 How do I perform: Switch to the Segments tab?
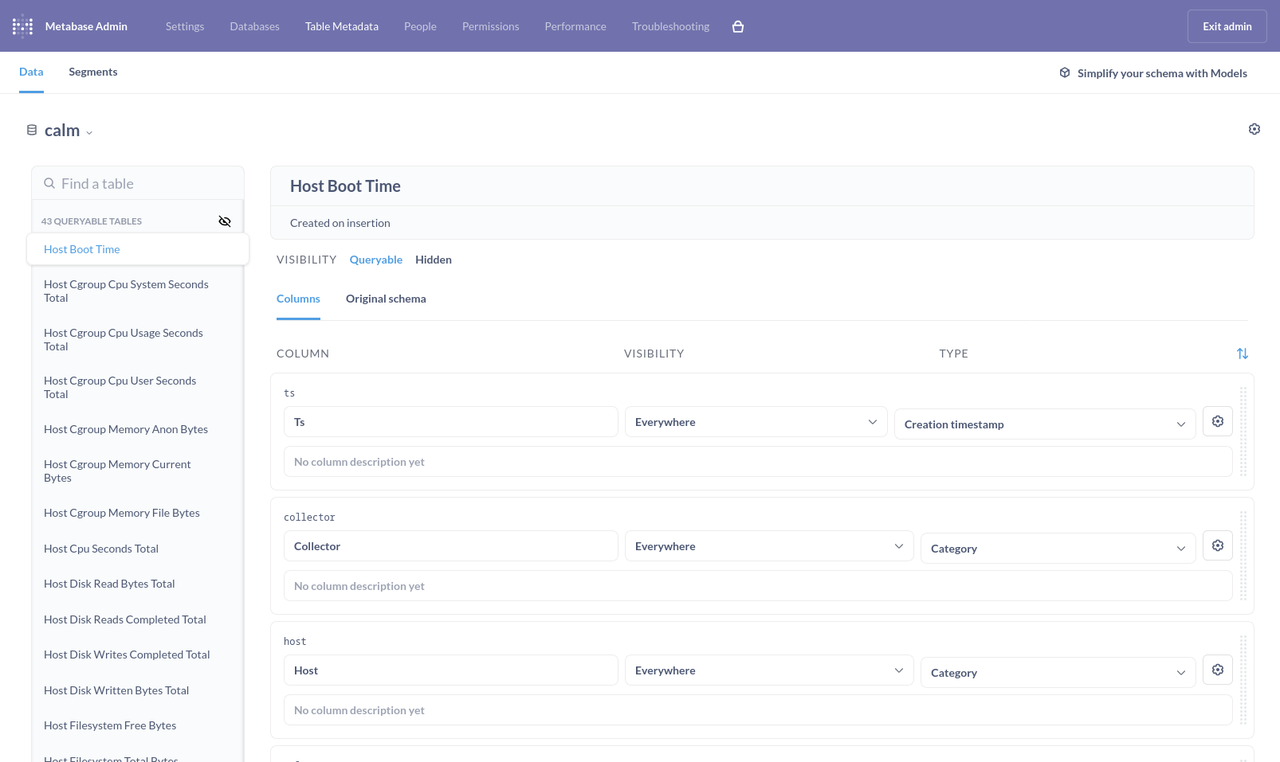[x=93, y=71]
